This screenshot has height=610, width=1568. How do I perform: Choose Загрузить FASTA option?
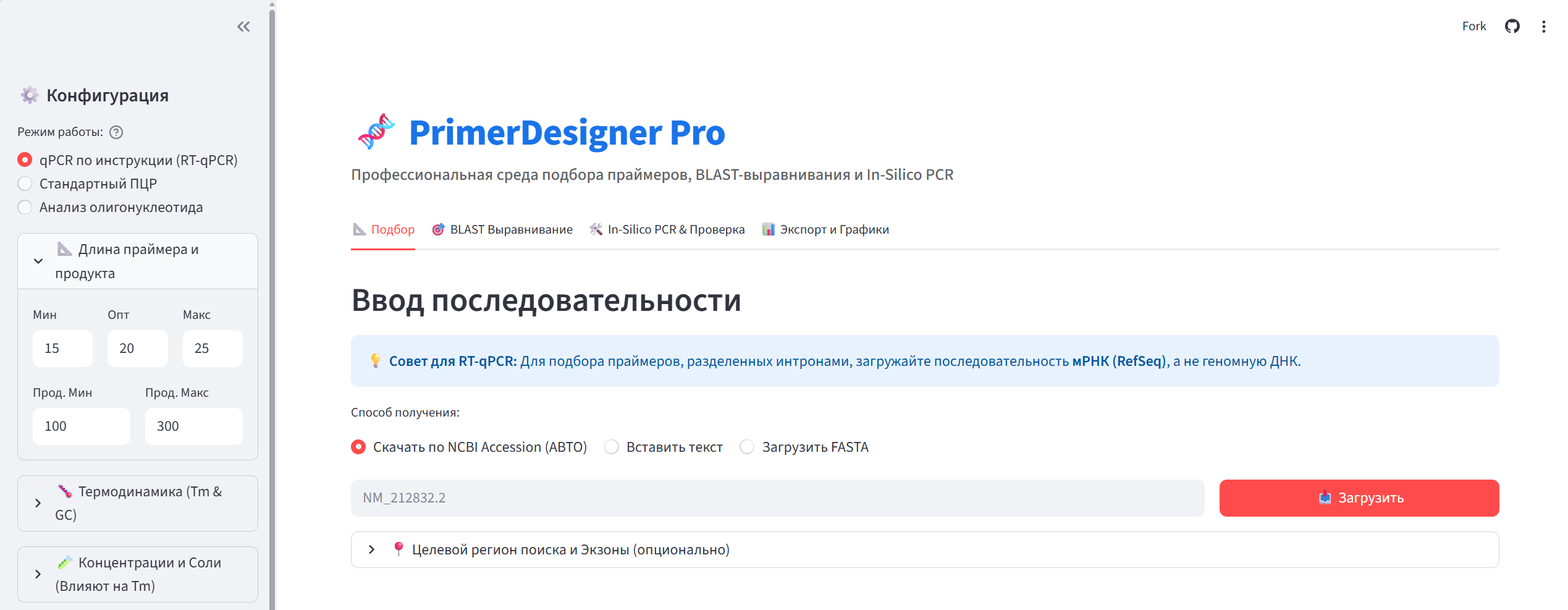[x=747, y=447]
